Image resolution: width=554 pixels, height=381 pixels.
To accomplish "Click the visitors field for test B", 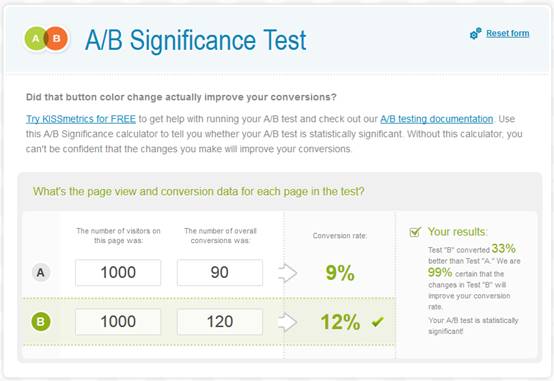I will (x=118, y=322).
